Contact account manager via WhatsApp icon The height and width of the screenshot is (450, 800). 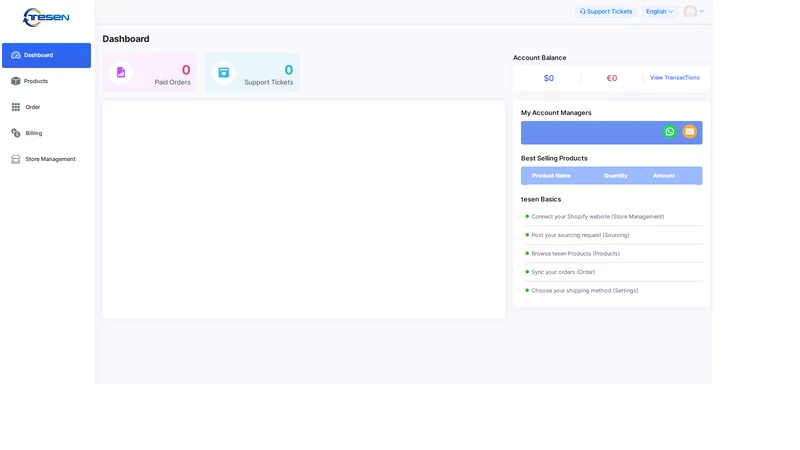click(x=669, y=132)
